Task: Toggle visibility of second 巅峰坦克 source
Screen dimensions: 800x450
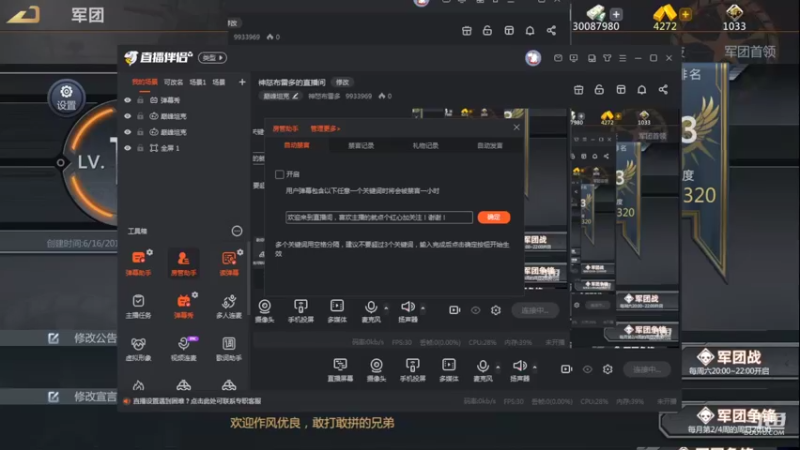Action: click(128, 132)
